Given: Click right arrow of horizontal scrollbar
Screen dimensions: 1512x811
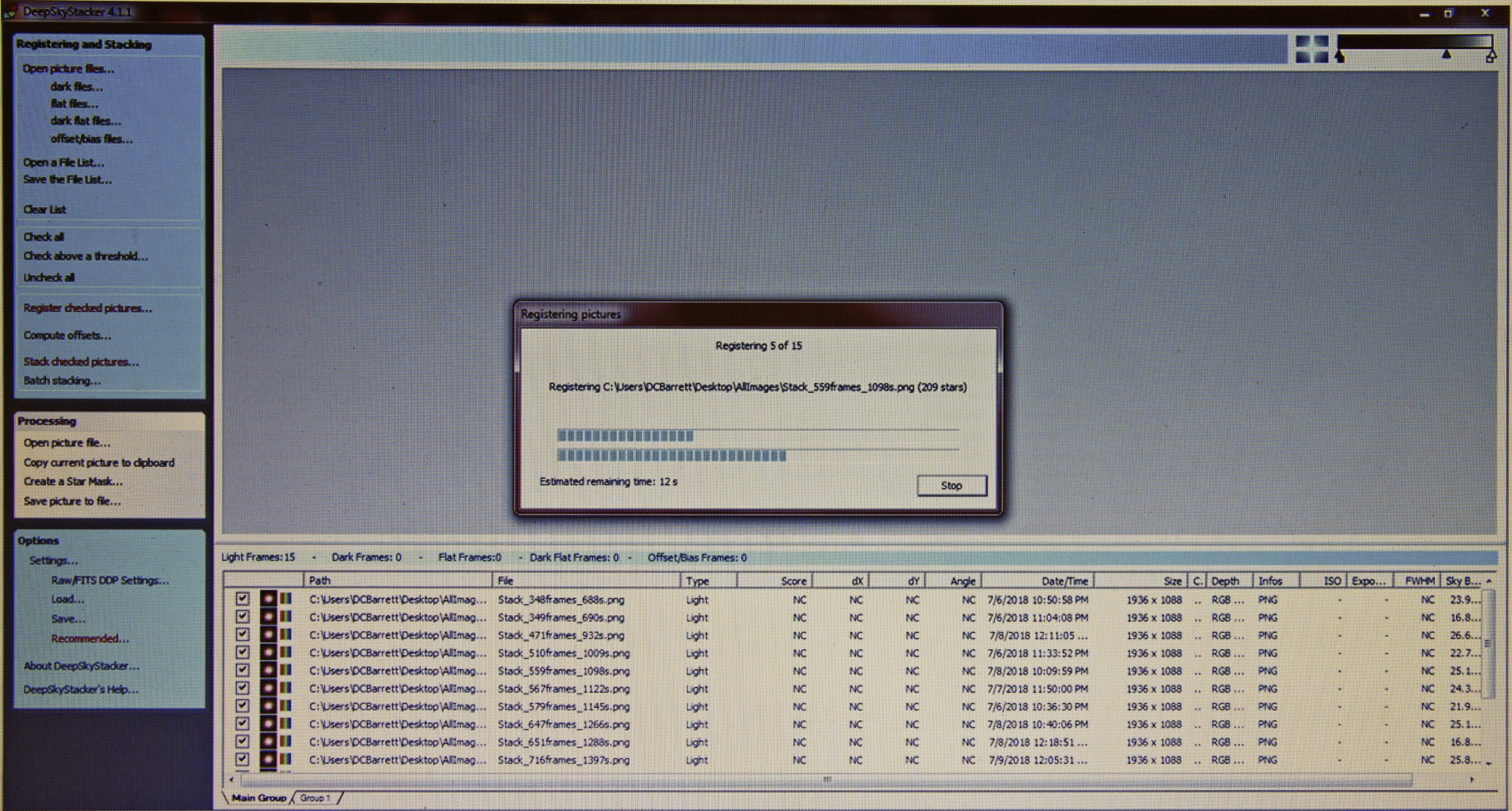Looking at the screenshot, I should (1471, 779).
